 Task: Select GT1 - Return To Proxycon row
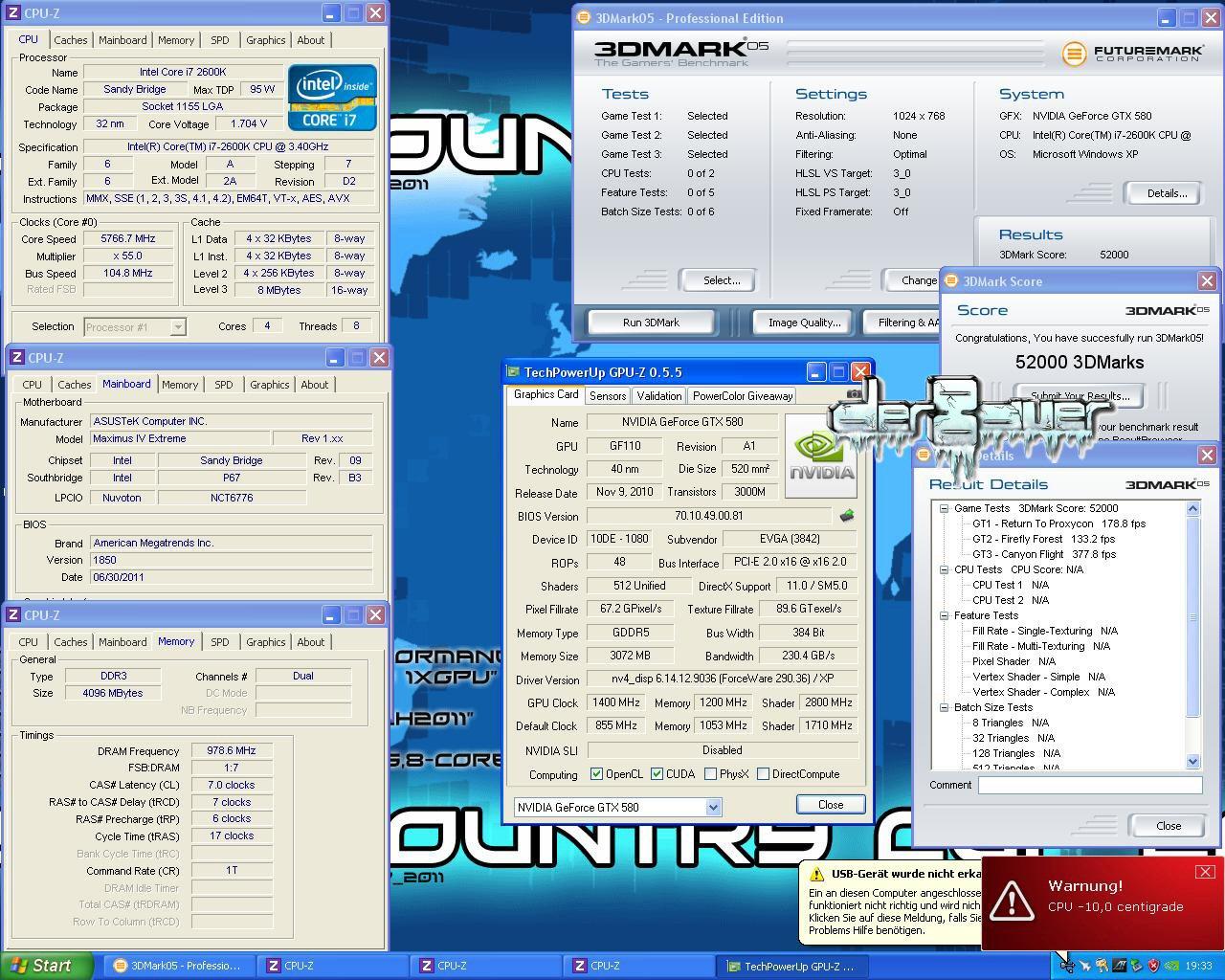pyautogui.click(x=1058, y=523)
